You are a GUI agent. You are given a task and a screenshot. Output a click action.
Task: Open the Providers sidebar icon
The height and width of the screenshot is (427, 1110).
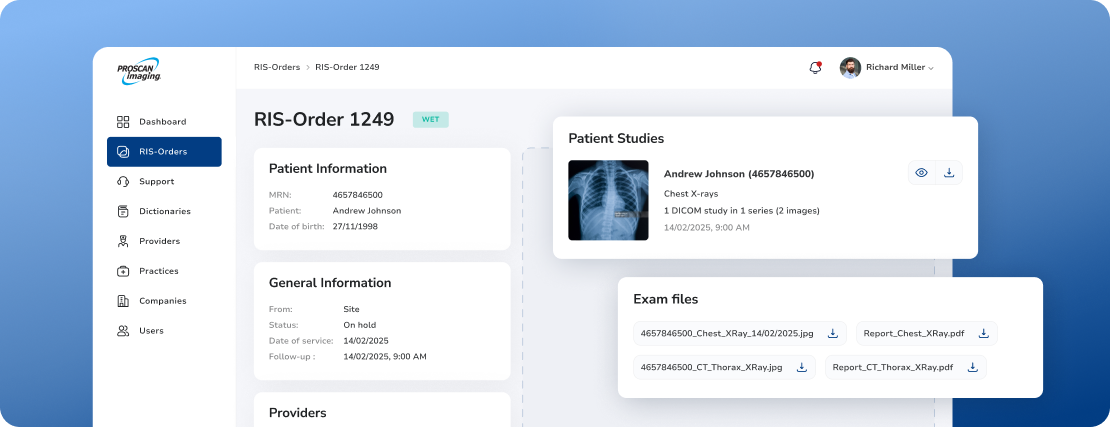pyautogui.click(x=123, y=241)
